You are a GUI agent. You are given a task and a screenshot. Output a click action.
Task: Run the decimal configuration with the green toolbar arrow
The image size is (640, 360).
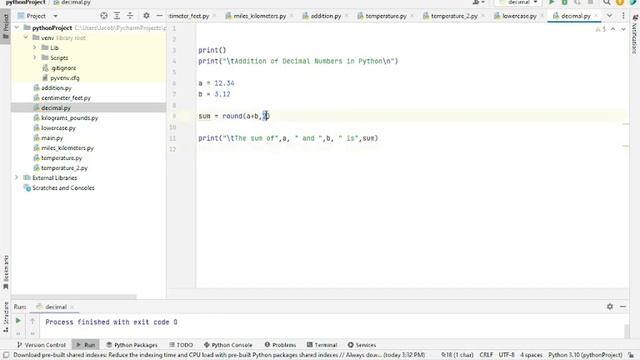(x=551, y=2)
